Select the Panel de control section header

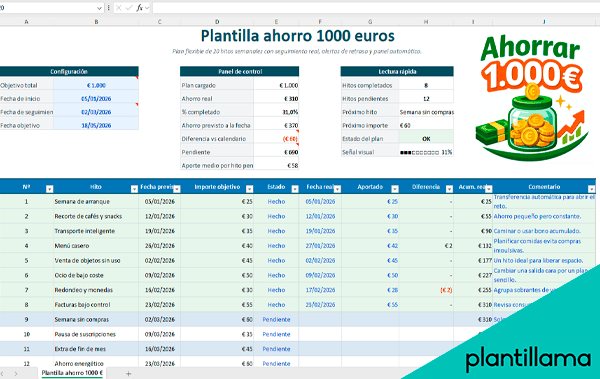[240, 72]
